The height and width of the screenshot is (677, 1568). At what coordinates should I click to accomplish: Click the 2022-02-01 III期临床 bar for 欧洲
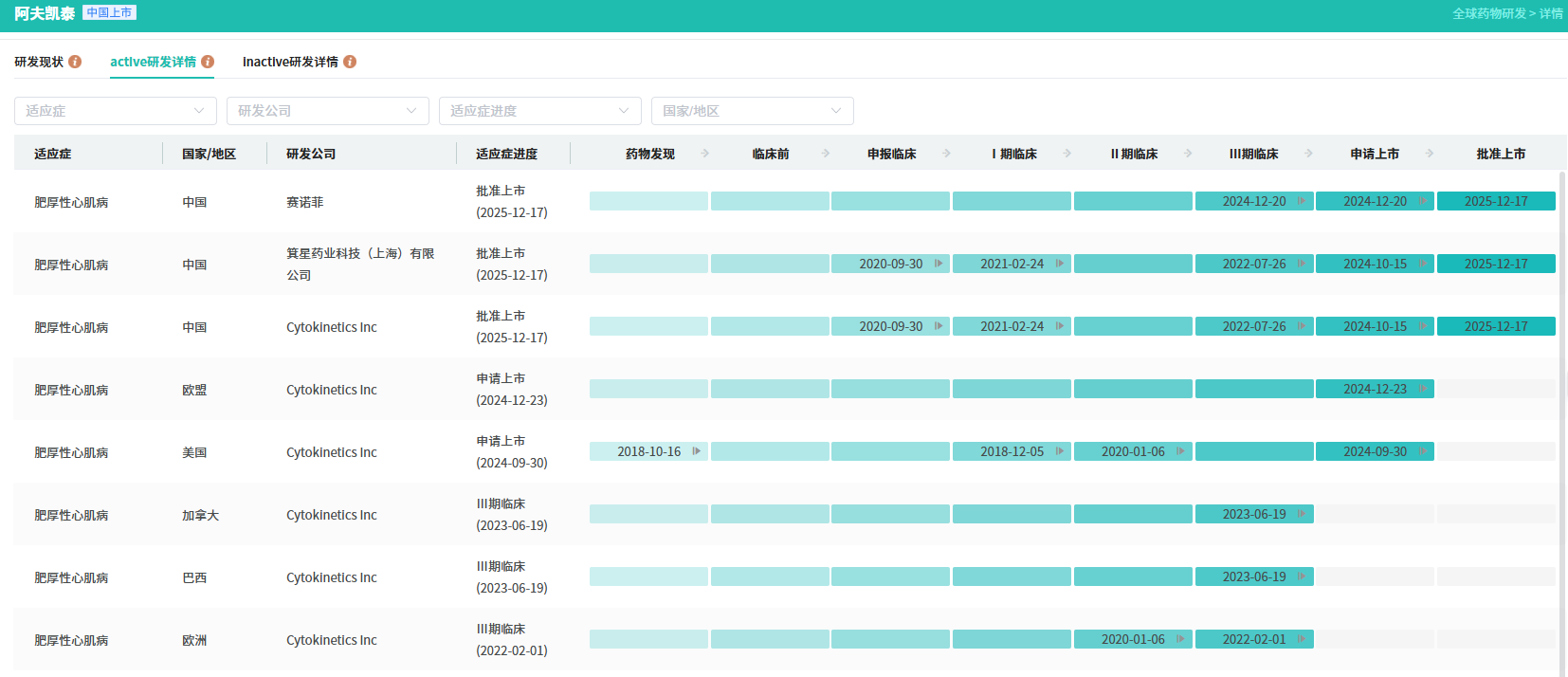tap(1253, 639)
